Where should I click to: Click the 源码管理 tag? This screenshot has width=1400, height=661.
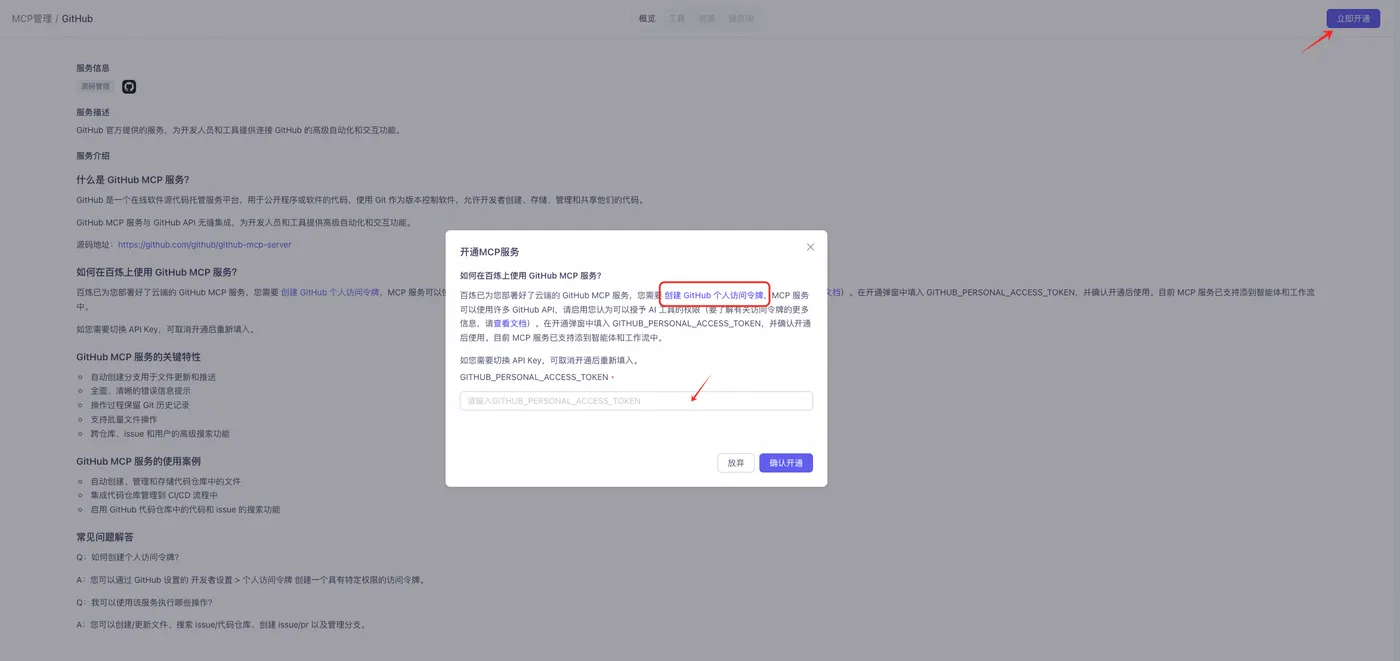coord(96,87)
